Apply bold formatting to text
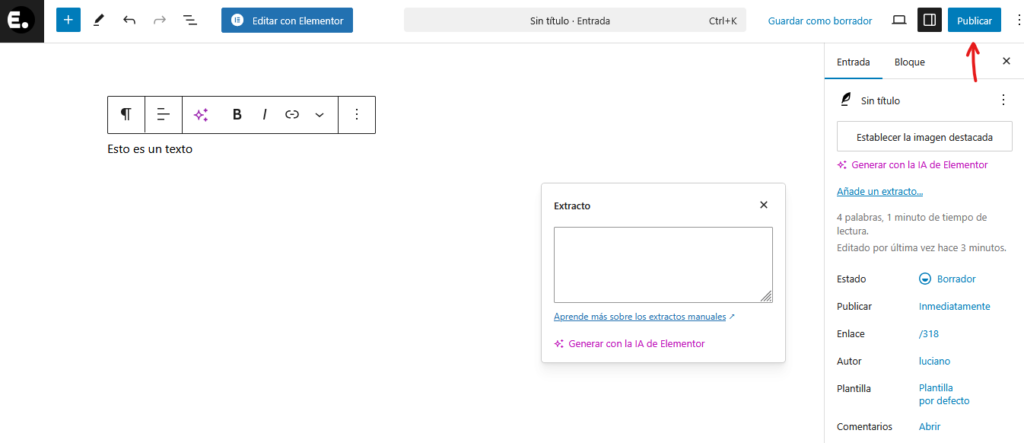This screenshot has width=1024, height=443. click(237, 114)
